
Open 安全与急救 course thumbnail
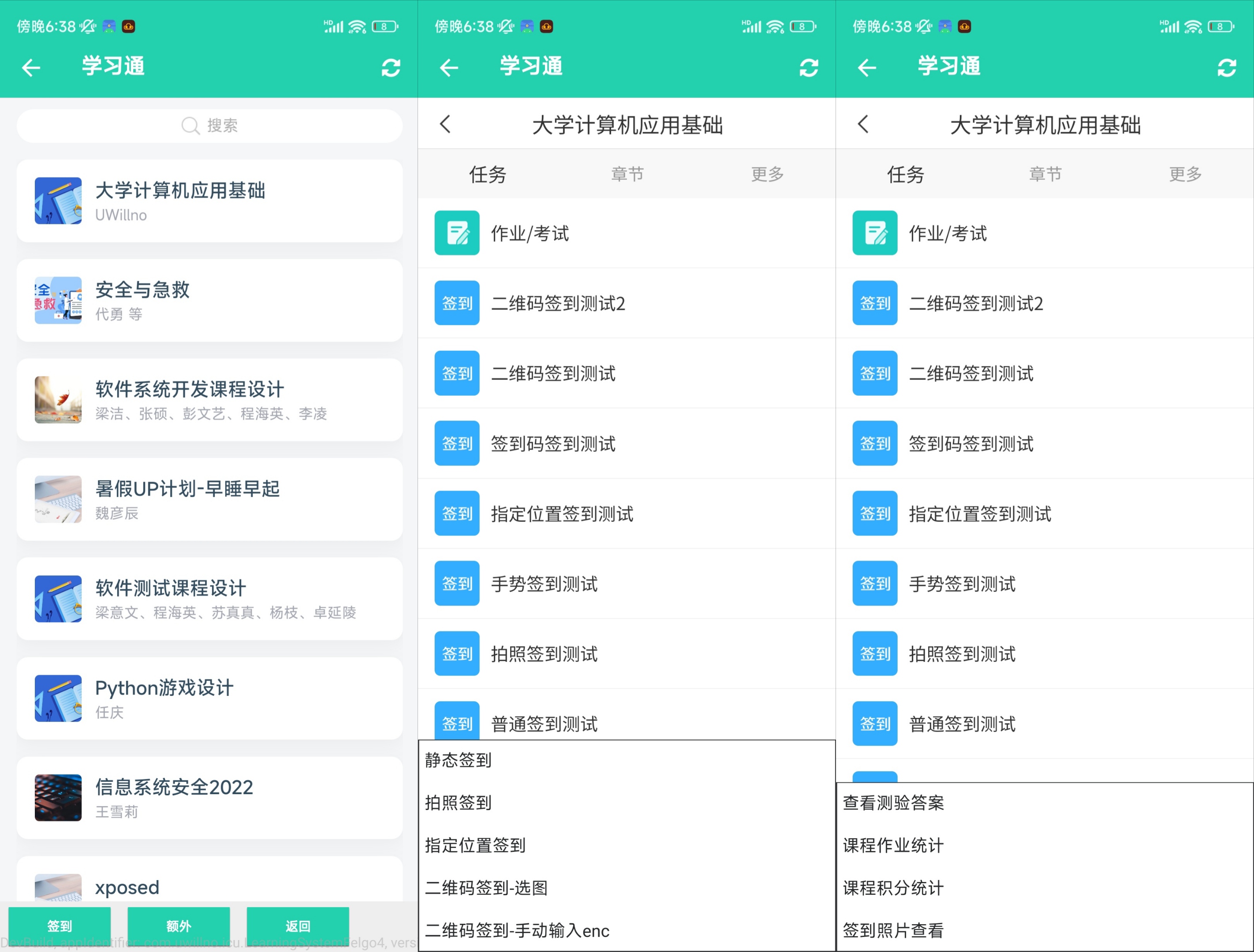[x=58, y=300]
